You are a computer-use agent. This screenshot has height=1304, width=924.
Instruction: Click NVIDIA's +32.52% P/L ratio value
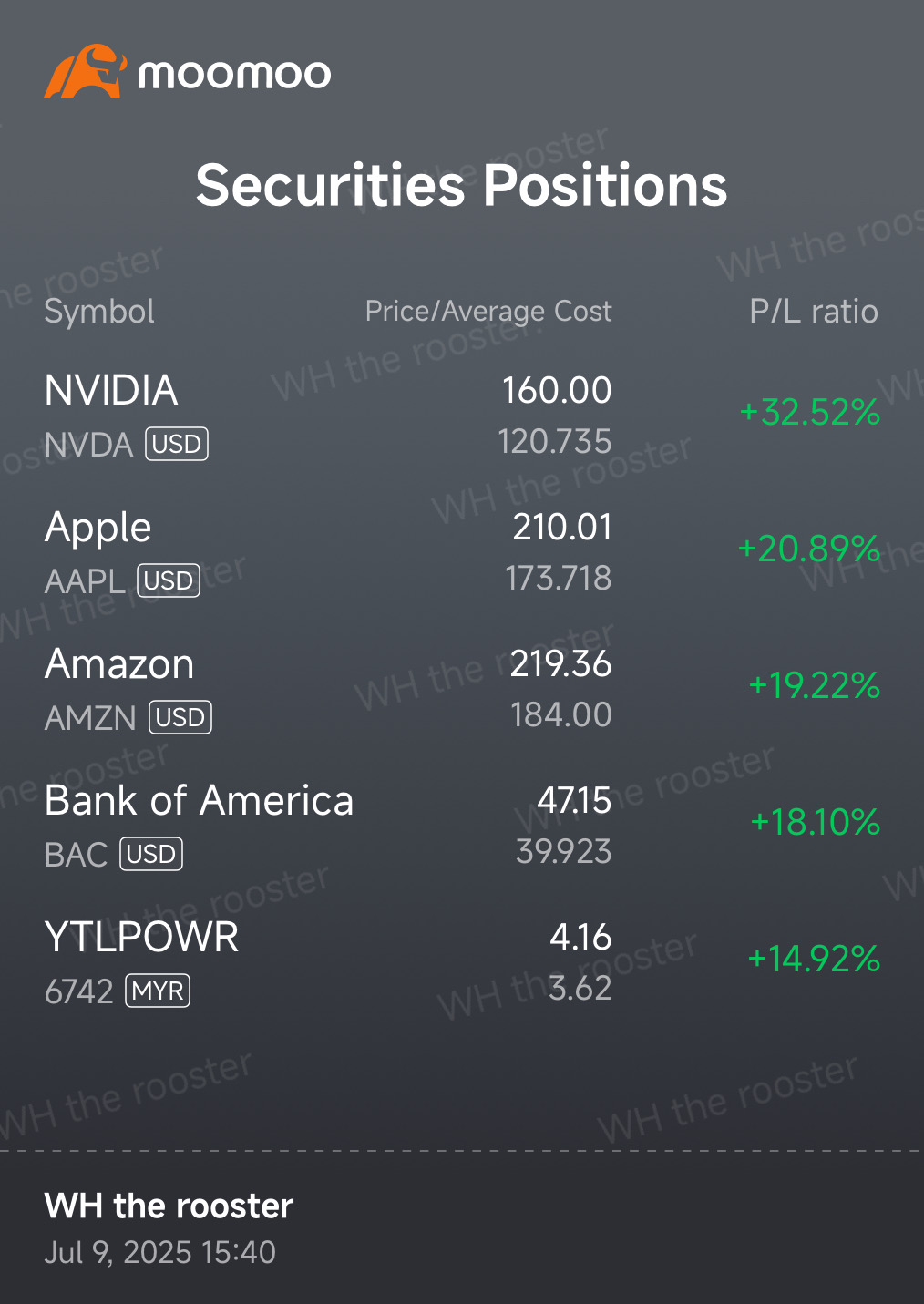pyautogui.click(x=810, y=412)
